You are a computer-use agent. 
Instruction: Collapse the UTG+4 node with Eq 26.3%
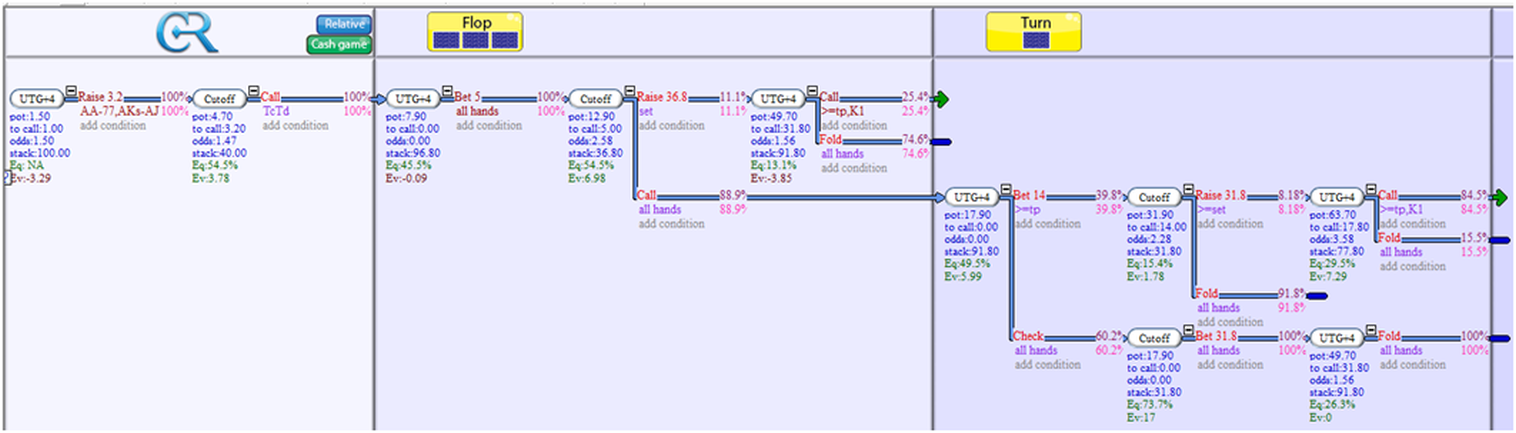(x=1371, y=330)
